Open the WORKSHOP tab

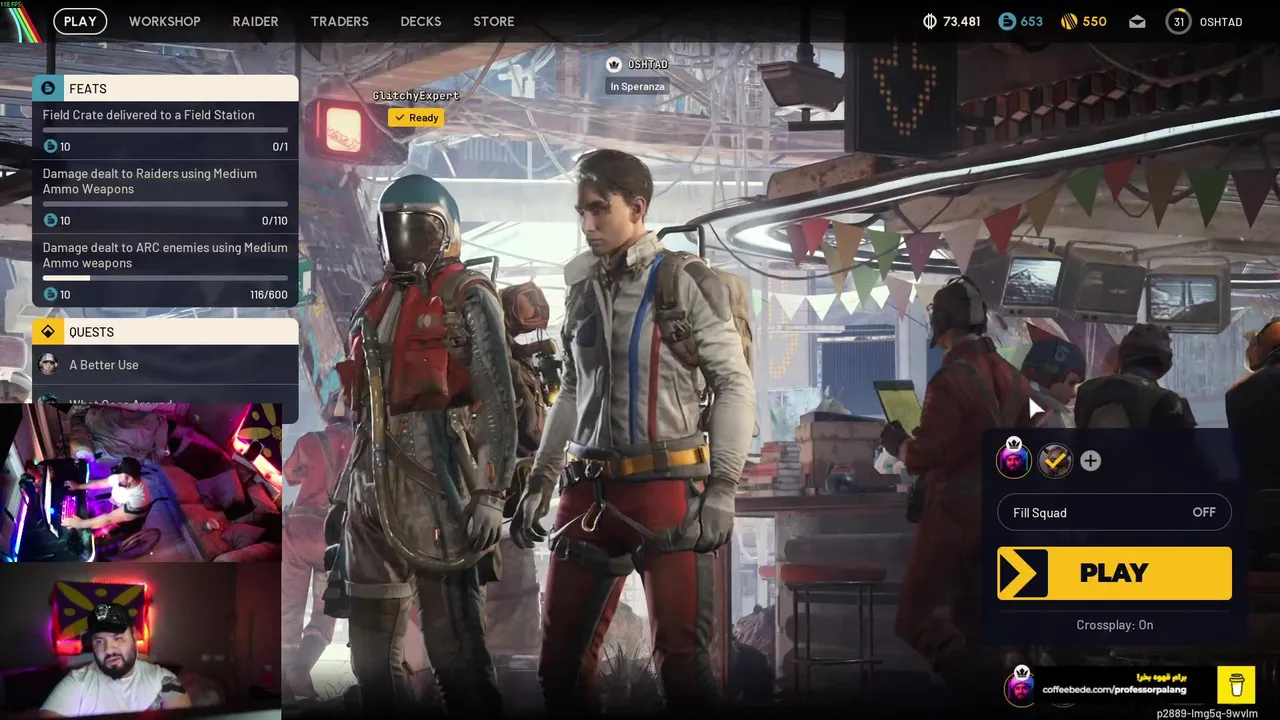click(x=165, y=21)
